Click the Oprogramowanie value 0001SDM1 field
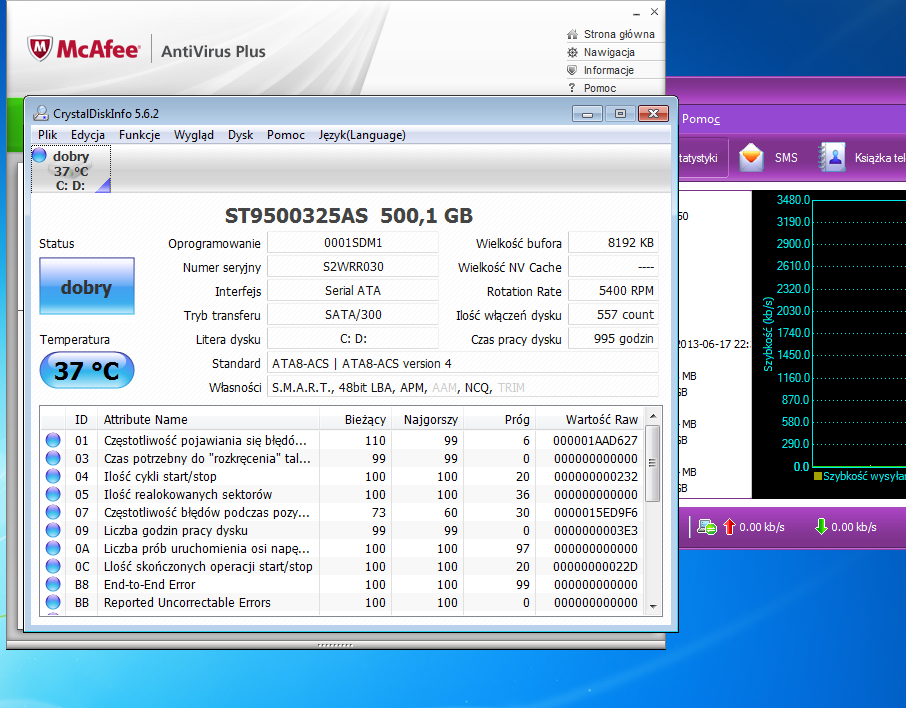 pos(352,243)
